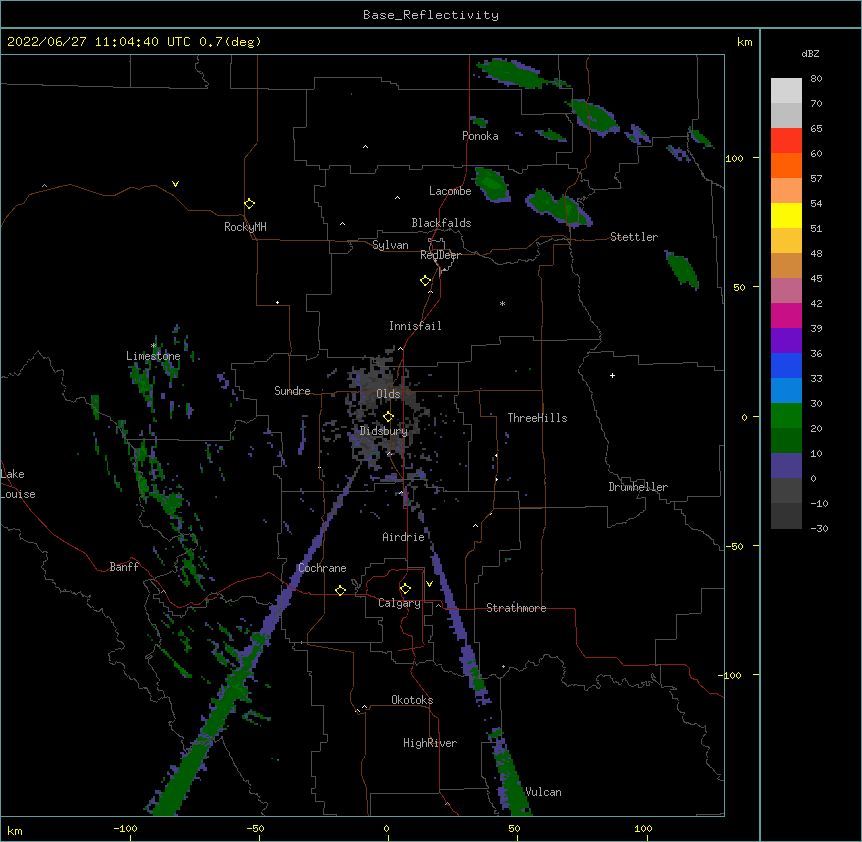Image resolution: width=862 pixels, height=842 pixels.
Task: Select the green 20–30 dBZ legend swatch
Action: (786, 416)
